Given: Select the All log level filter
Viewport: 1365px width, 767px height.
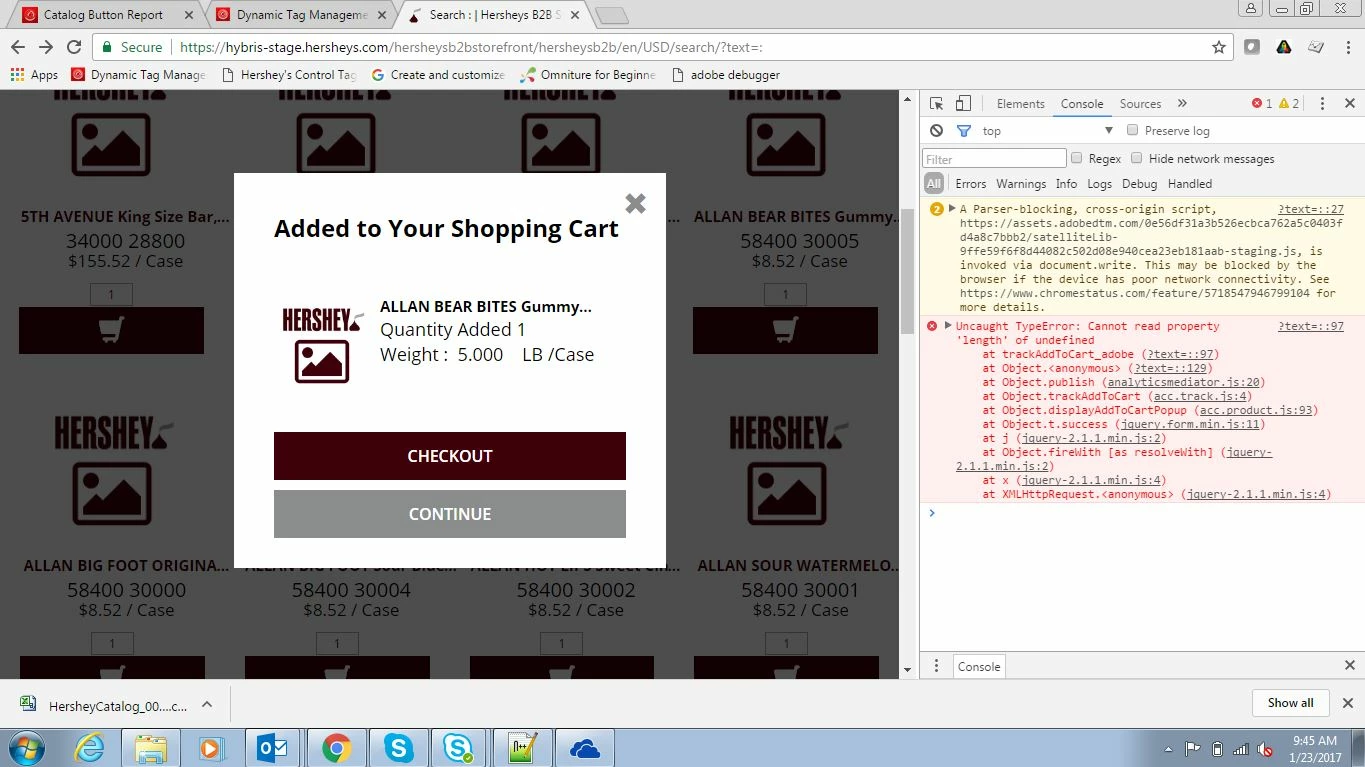Looking at the screenshot, I should tap(934, 184).
